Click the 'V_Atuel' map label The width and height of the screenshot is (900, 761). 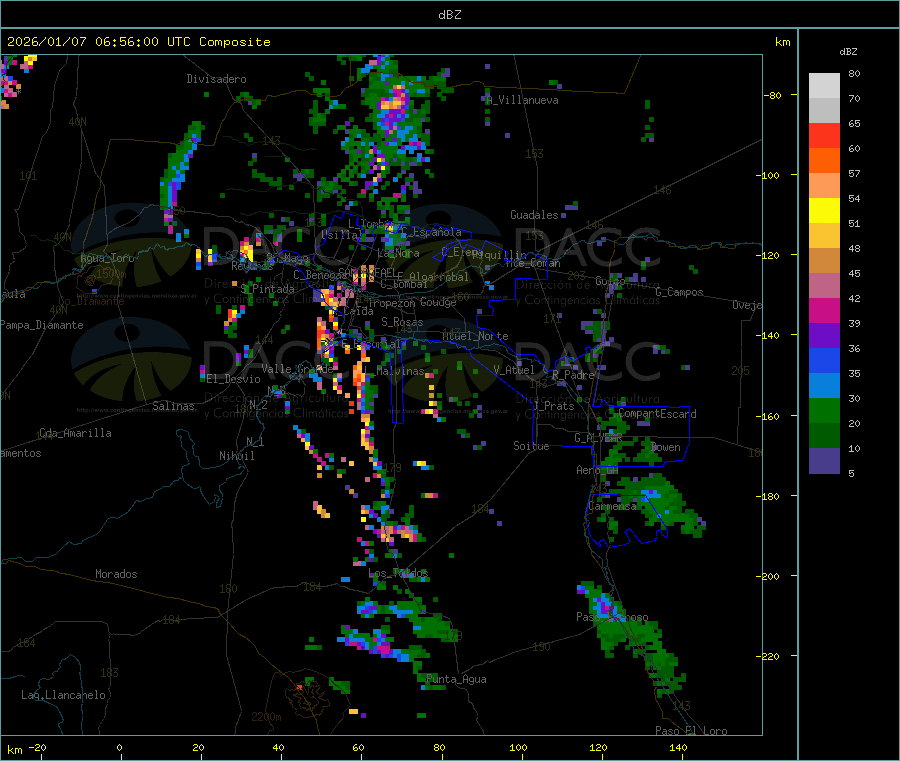(x=514, y=370)
